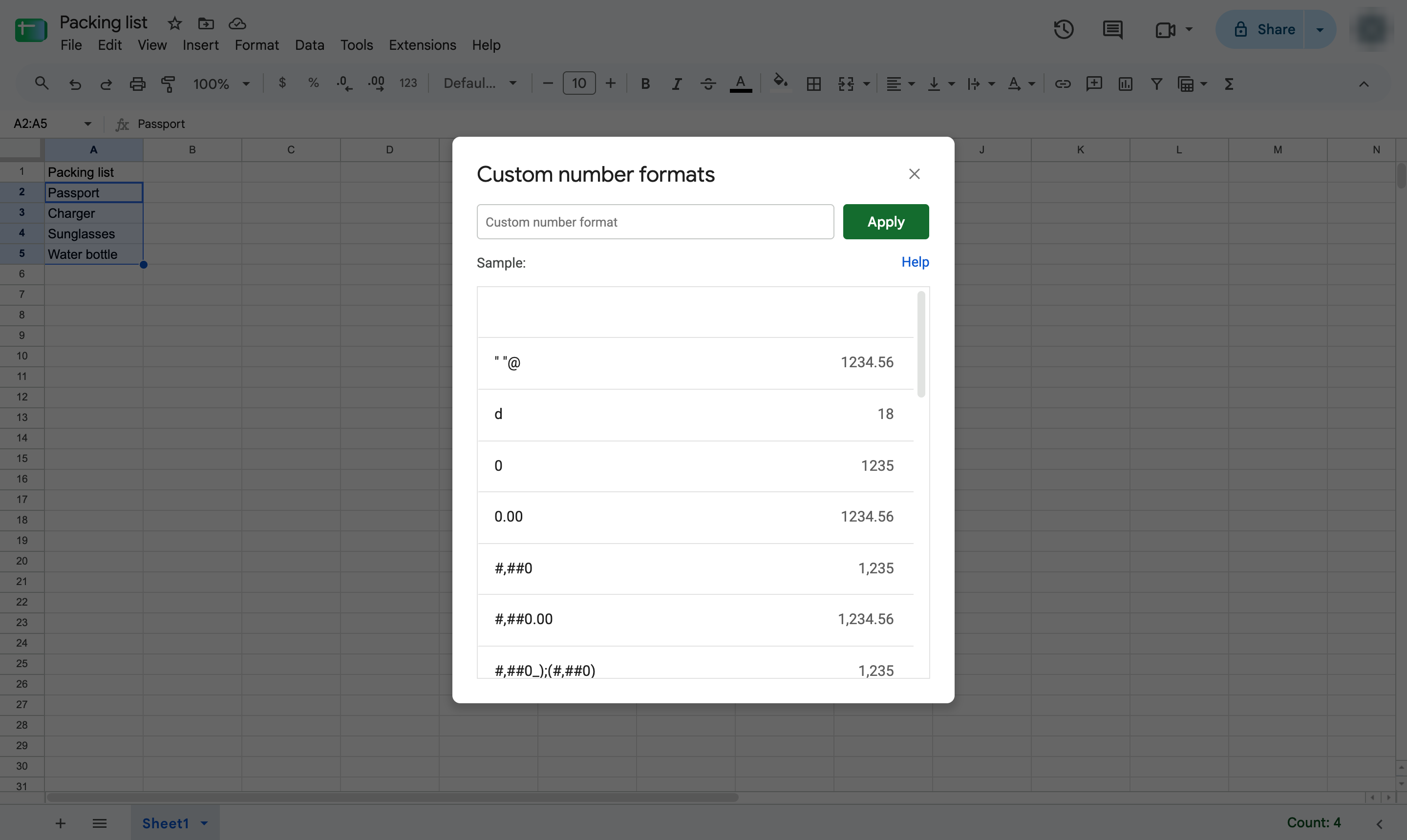
Task: Click the Insert chart icon
Action: pyautogui.click(x=1125, y=84)
